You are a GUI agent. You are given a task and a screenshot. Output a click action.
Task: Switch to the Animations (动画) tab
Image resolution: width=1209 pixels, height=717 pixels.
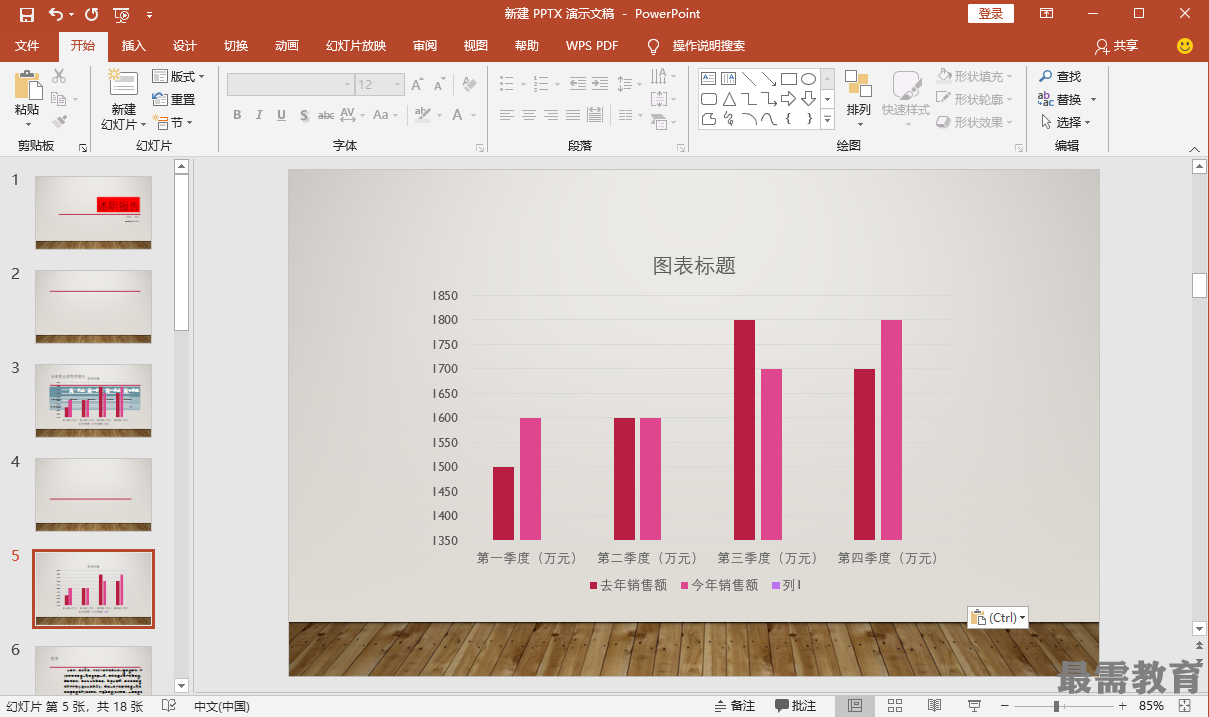point(287,46)
